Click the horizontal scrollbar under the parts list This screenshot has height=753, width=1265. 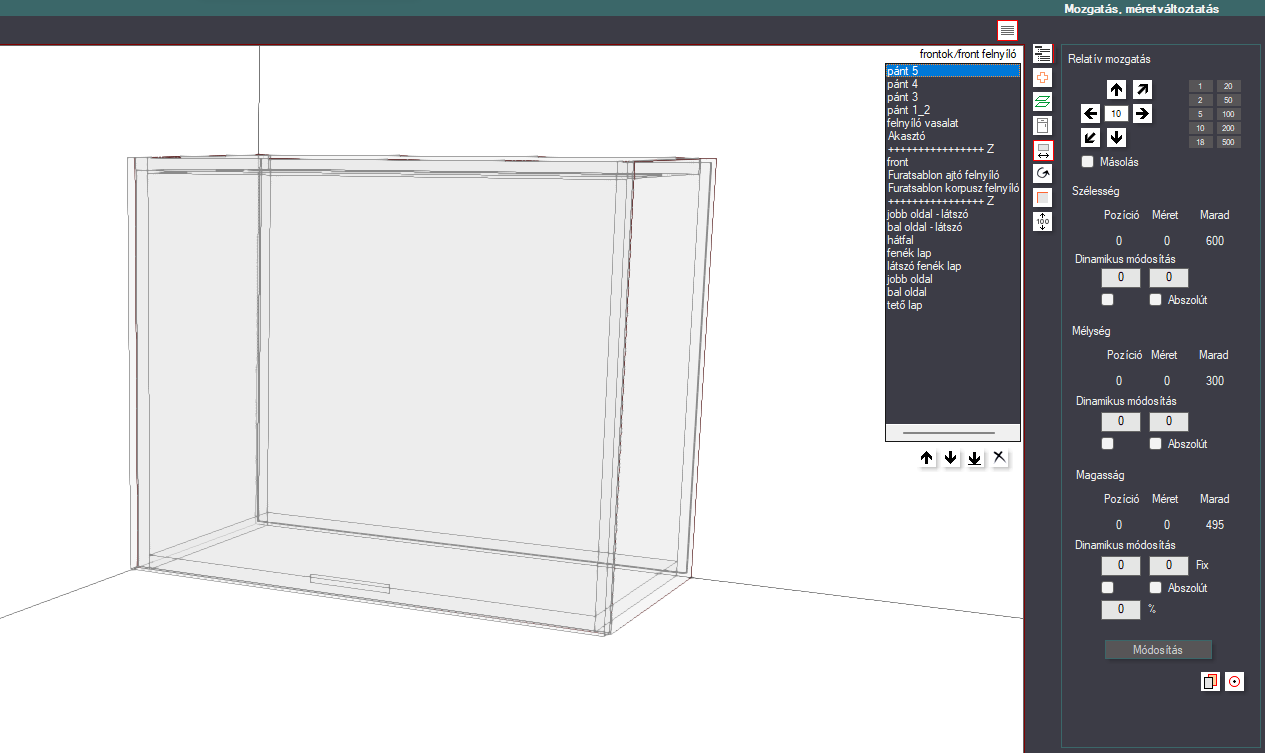(x=953, y=433)
